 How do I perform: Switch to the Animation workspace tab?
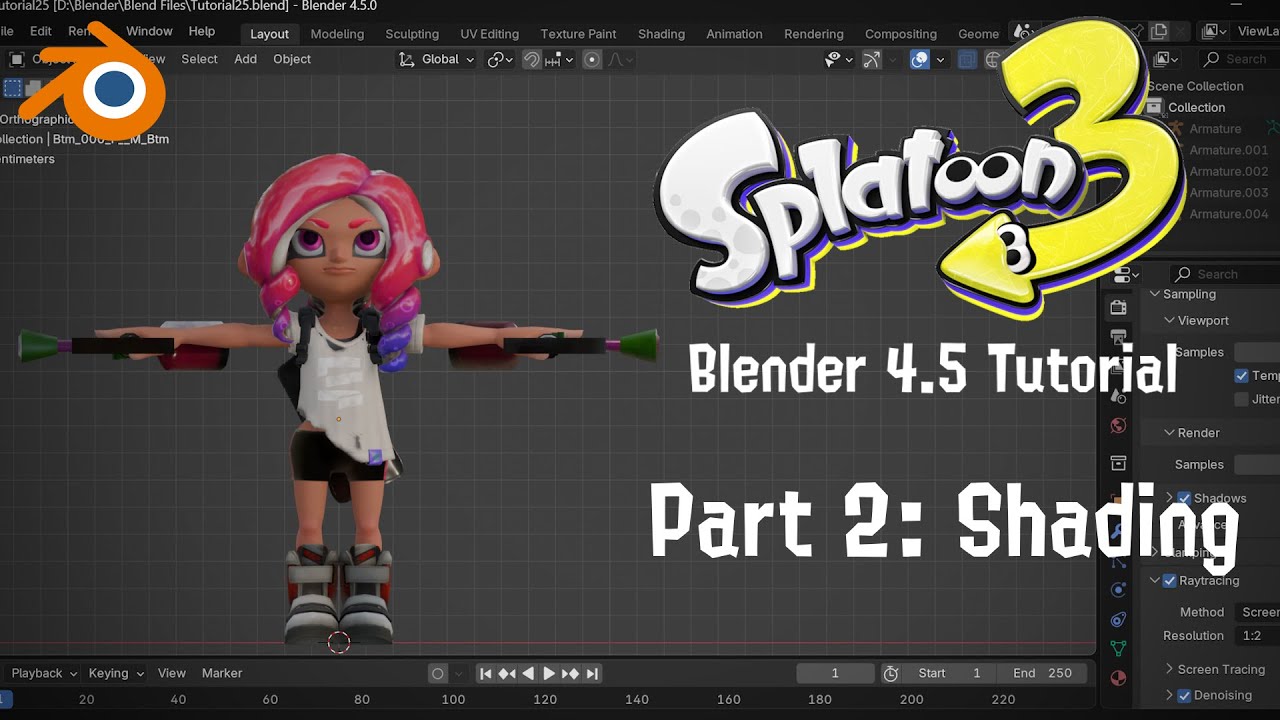coord(734,34)
